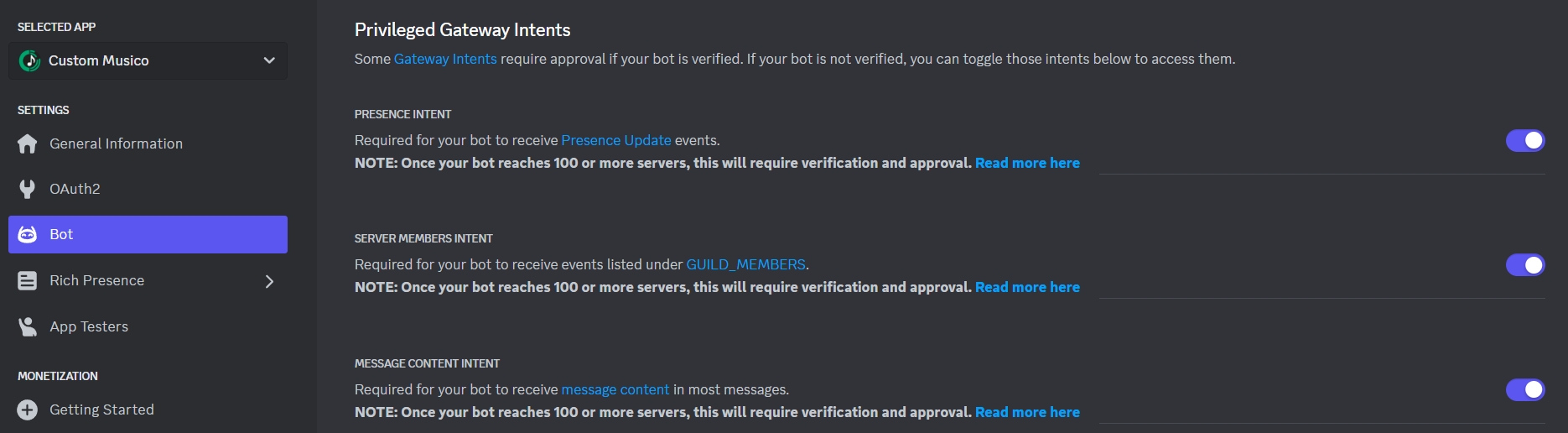The height and width of the screenshot is (433, 1568).
Task: Click the Rich Presence document icon
Action: click(x=28, y=280)
